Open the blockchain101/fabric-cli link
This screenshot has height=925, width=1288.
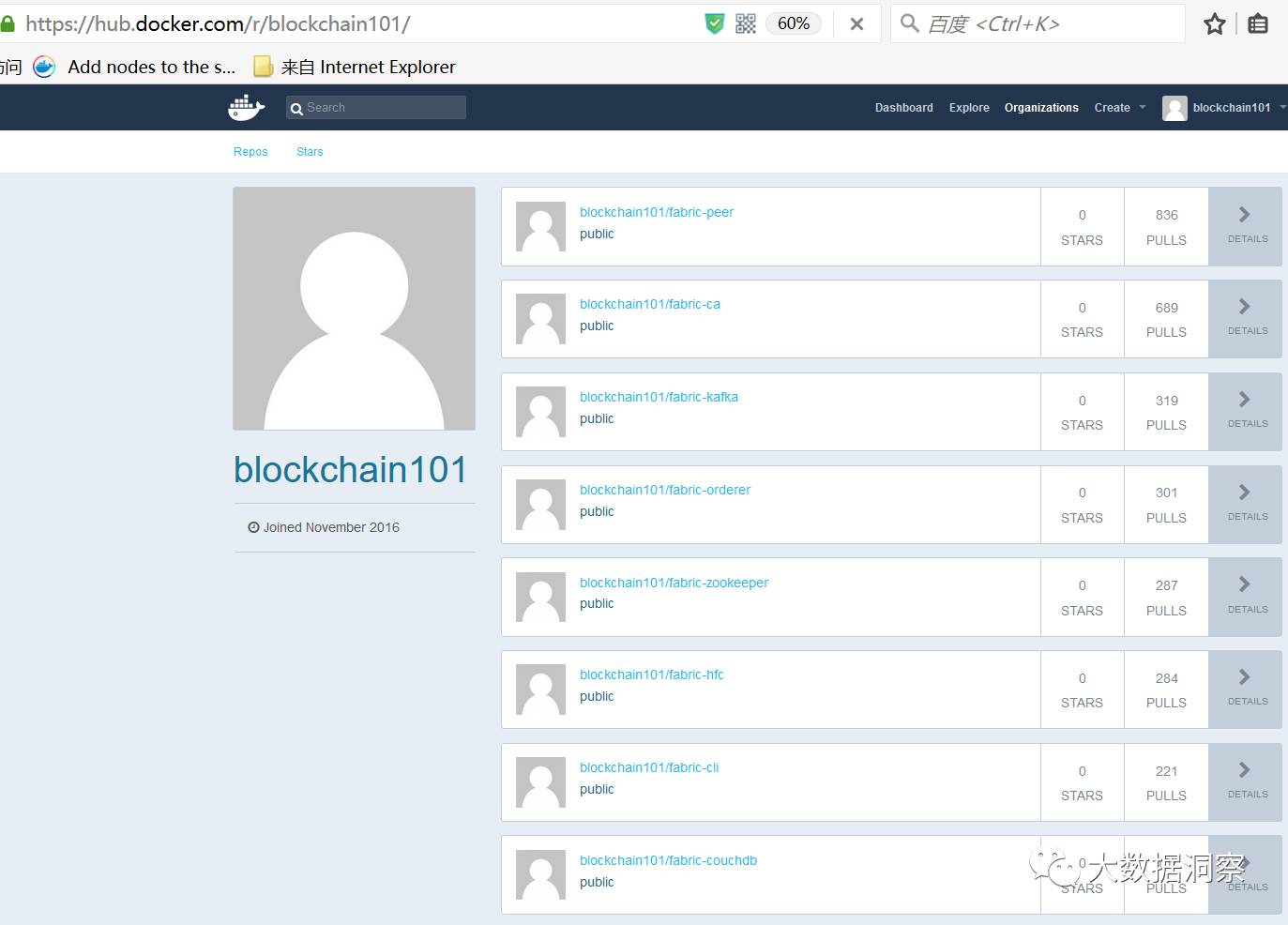[649, 767]
